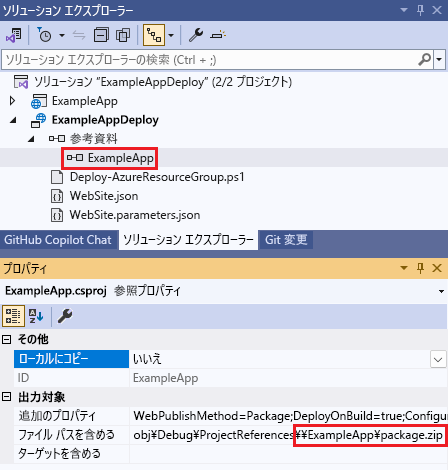Image resolution: width=448 pixels, height=470 pixels.
Task: Toggle the highlighted nested view button in the toolbar
Action: click(x=154, y=35)
